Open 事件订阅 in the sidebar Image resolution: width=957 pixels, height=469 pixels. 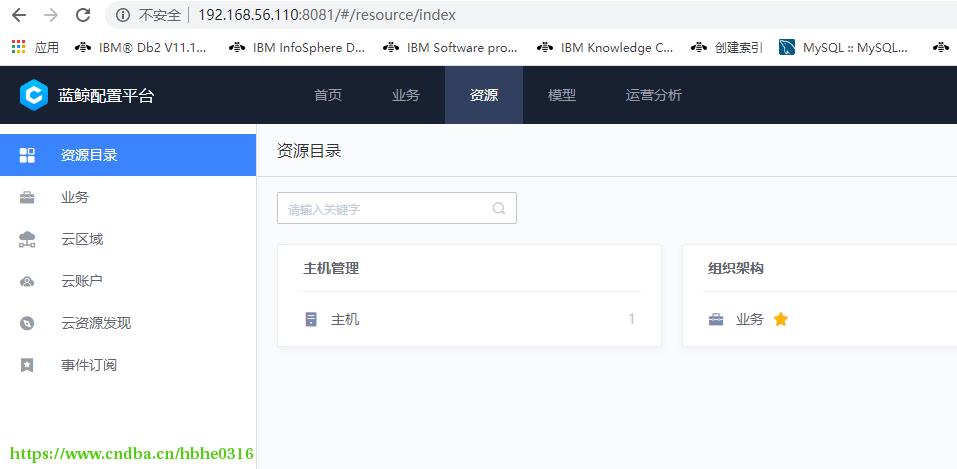click(x=128, y=365)
